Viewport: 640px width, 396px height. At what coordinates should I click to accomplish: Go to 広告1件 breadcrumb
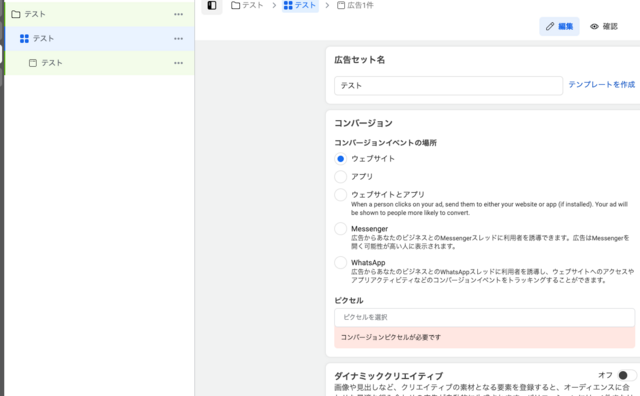[x=356, y=5]
